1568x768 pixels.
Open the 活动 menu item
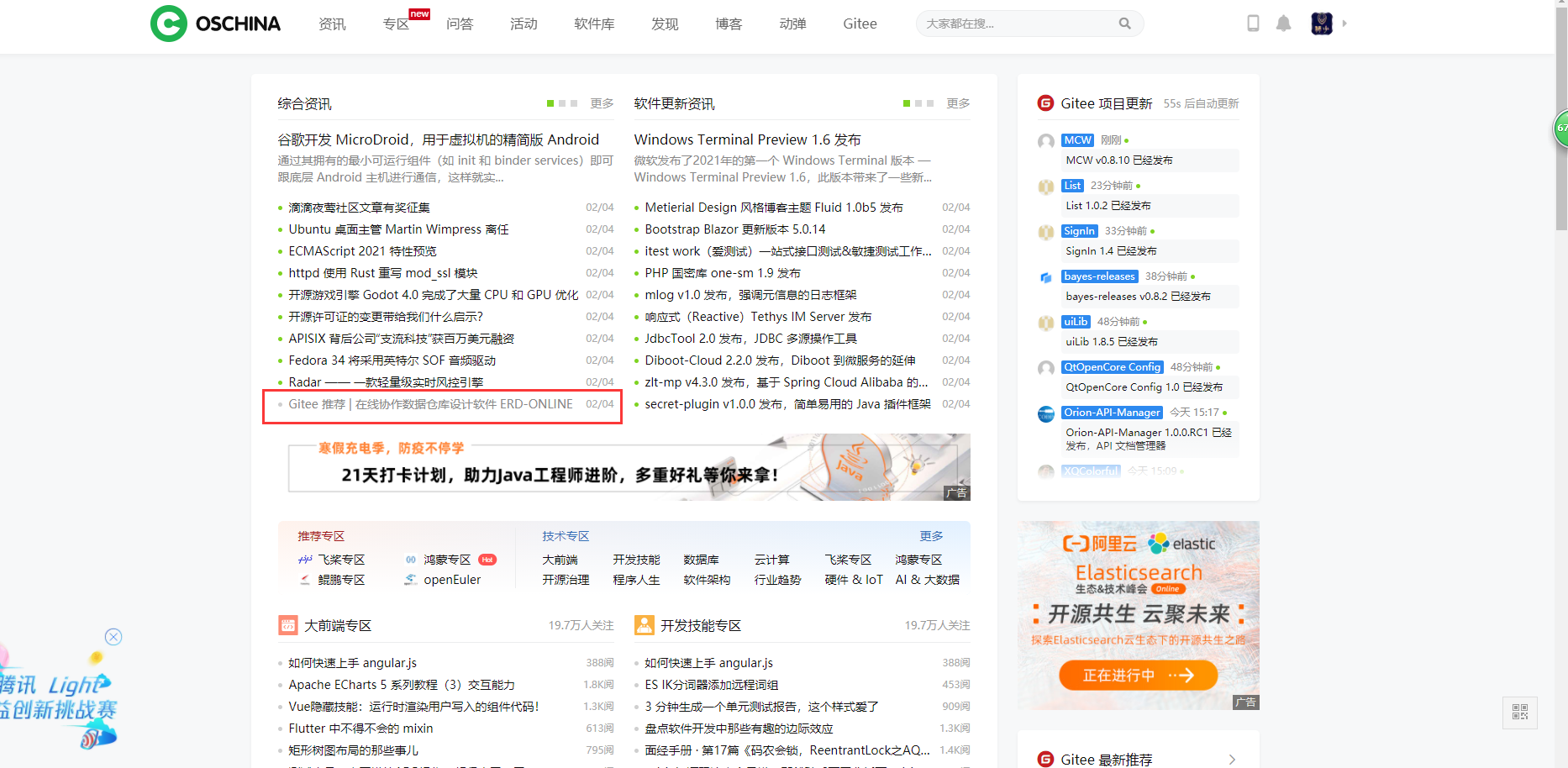click(524, 24)
